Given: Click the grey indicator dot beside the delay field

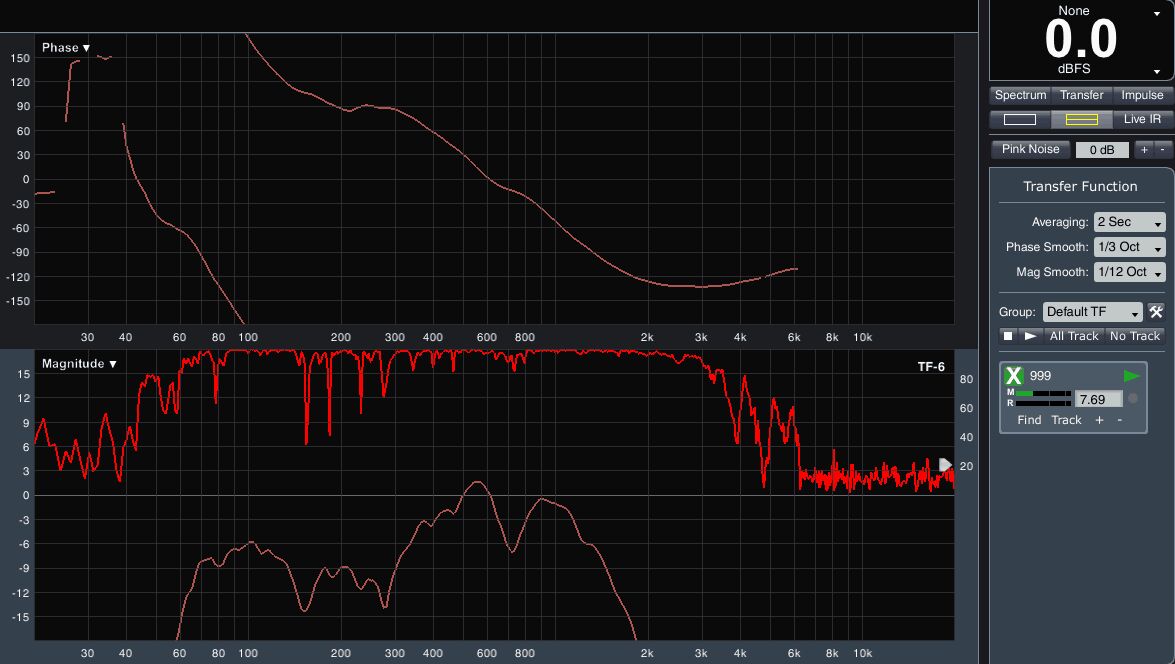Looking at the screenshot, I should [x=1133, y=399].
